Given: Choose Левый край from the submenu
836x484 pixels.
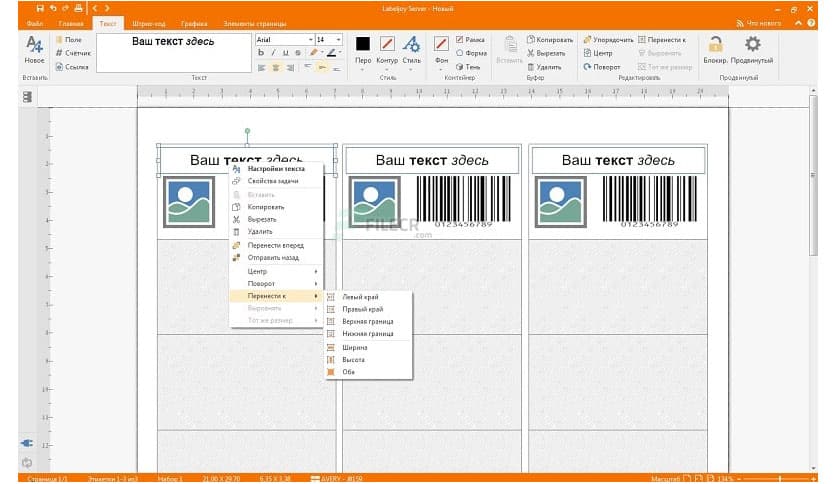Looking at the screenshot, I should (360, 297).
